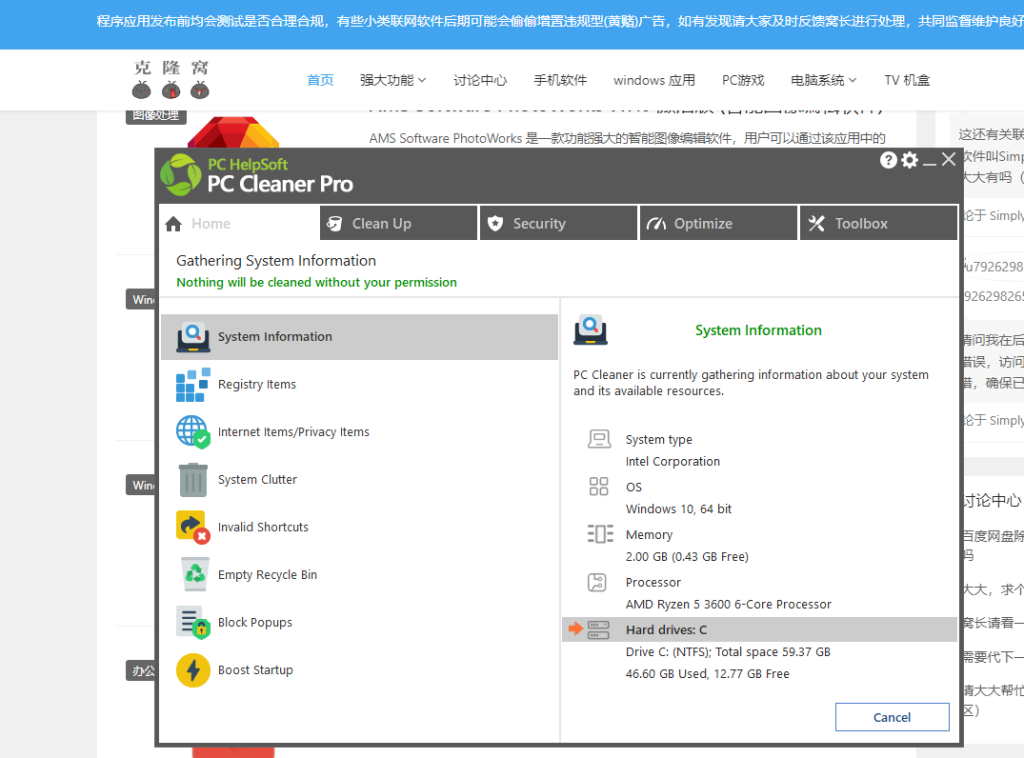Click the Windows 10, 64 bit value

point(679,509)
